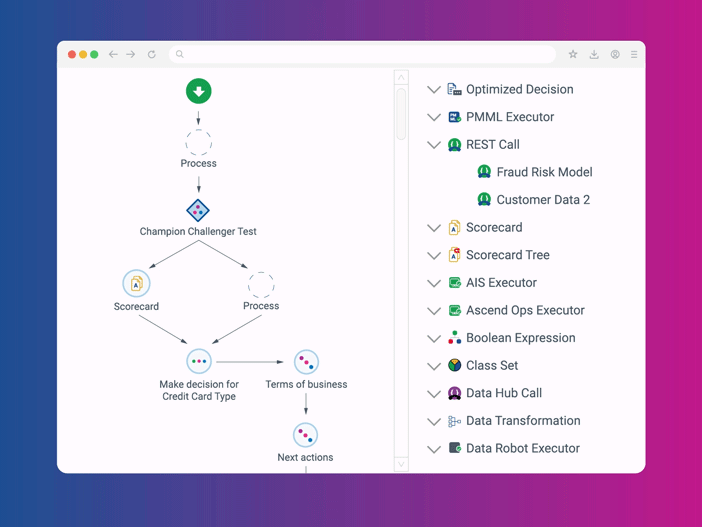This screenshot has height=527, width=702.
Task: Click the Scorecard Tree label
Action: [x=507, y=255]
